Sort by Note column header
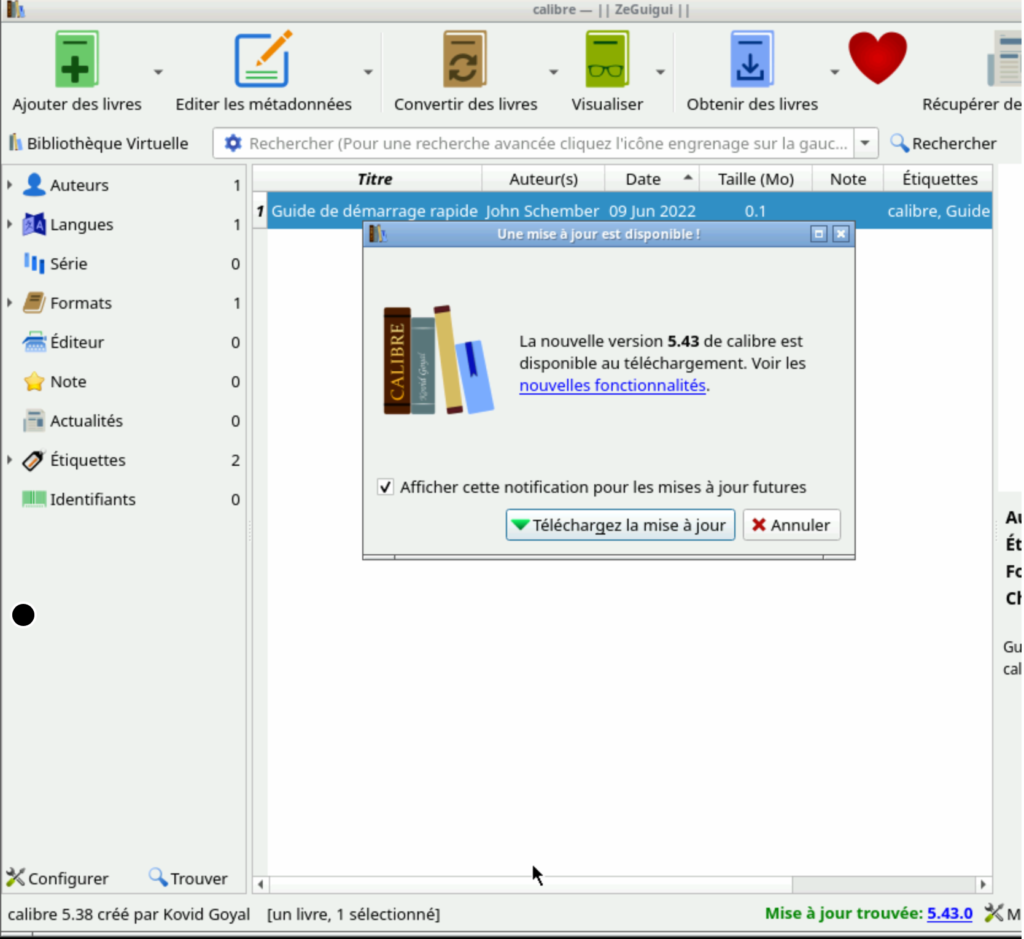This screenshot has width=1024, height=939. click(848, 179)
